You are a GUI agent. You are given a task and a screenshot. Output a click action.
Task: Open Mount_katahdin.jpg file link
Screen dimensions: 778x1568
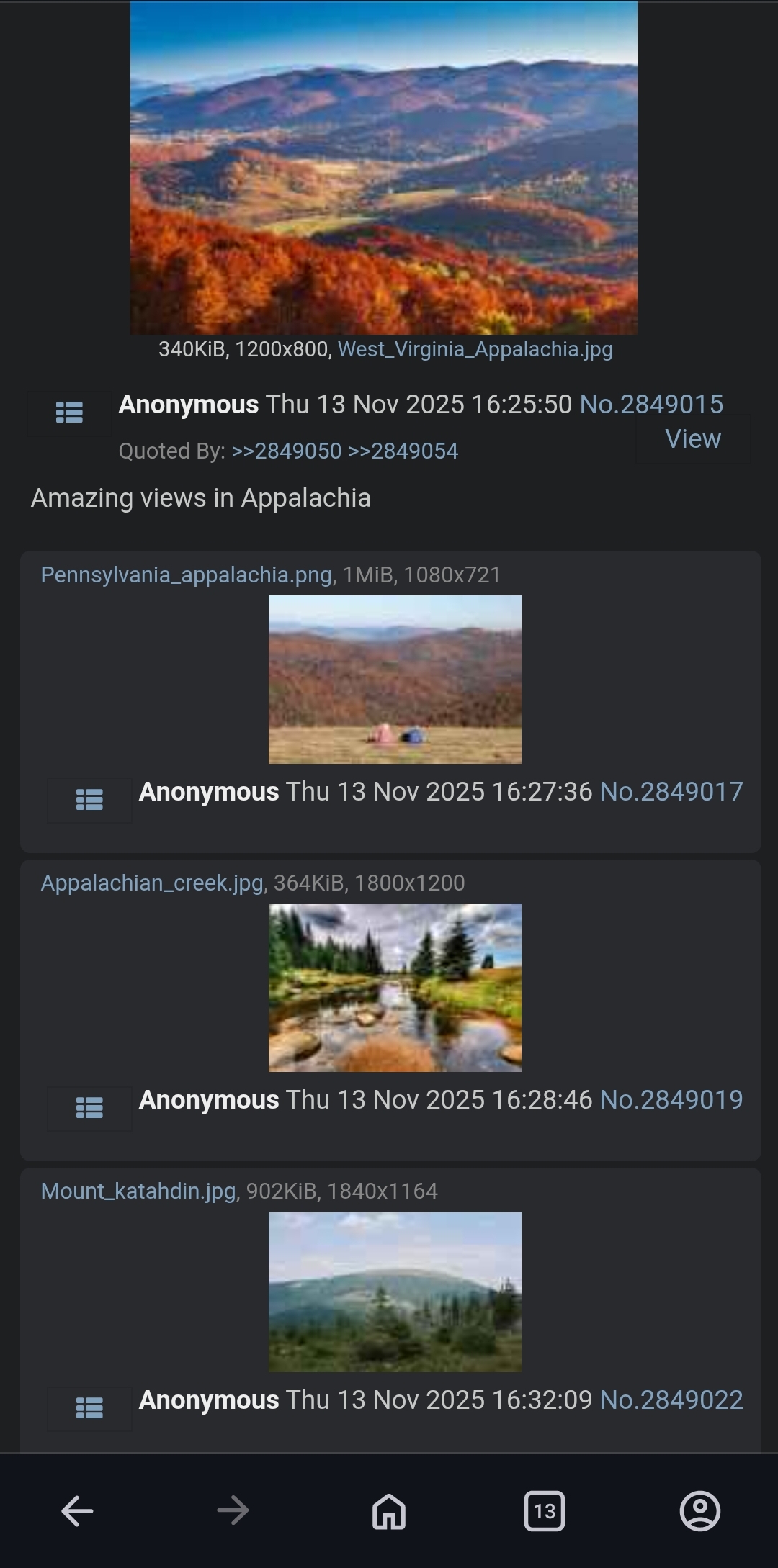[x=138, y=1191]
